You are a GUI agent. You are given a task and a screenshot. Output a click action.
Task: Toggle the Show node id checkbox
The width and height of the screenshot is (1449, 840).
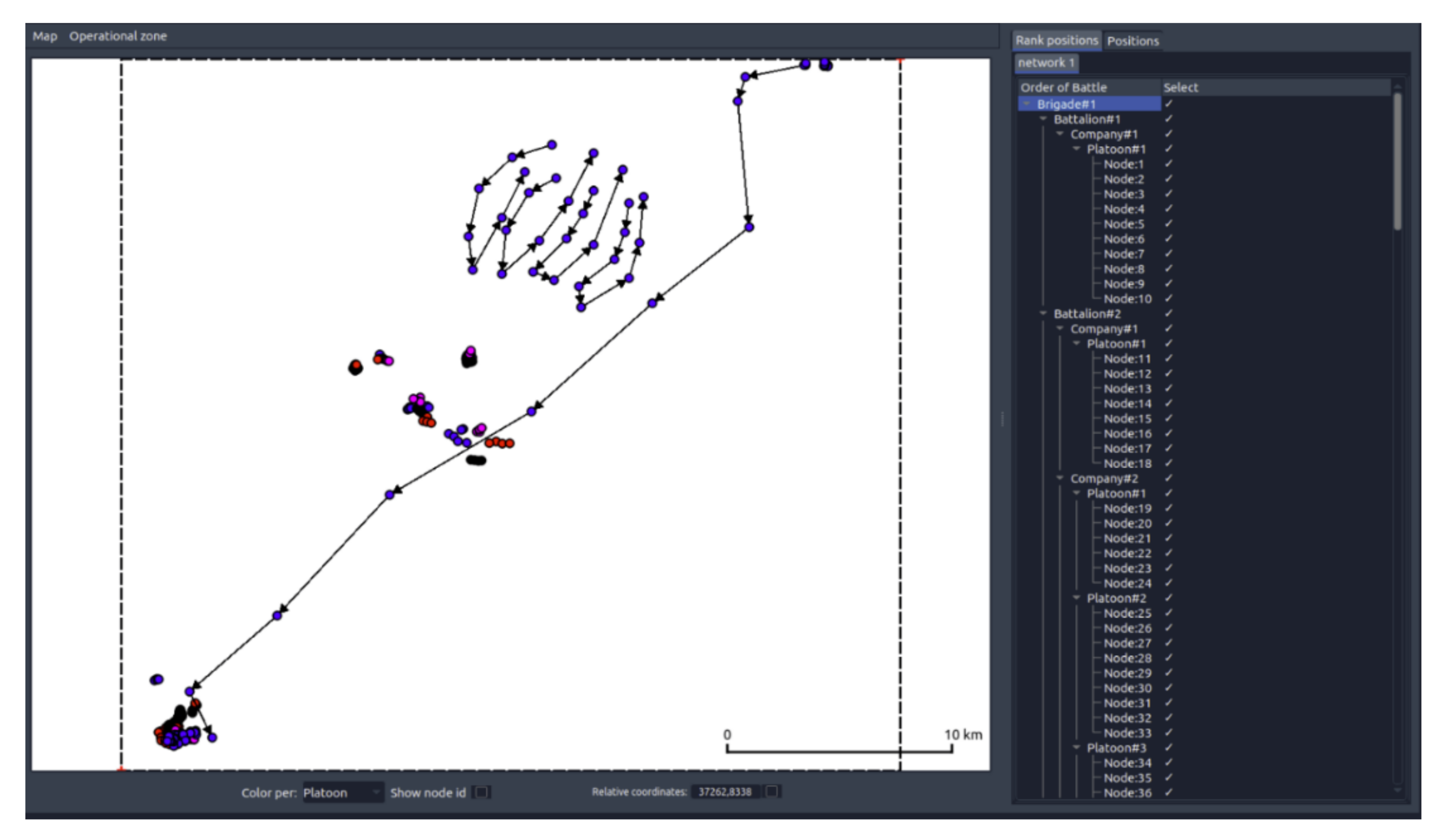[481, 792]
